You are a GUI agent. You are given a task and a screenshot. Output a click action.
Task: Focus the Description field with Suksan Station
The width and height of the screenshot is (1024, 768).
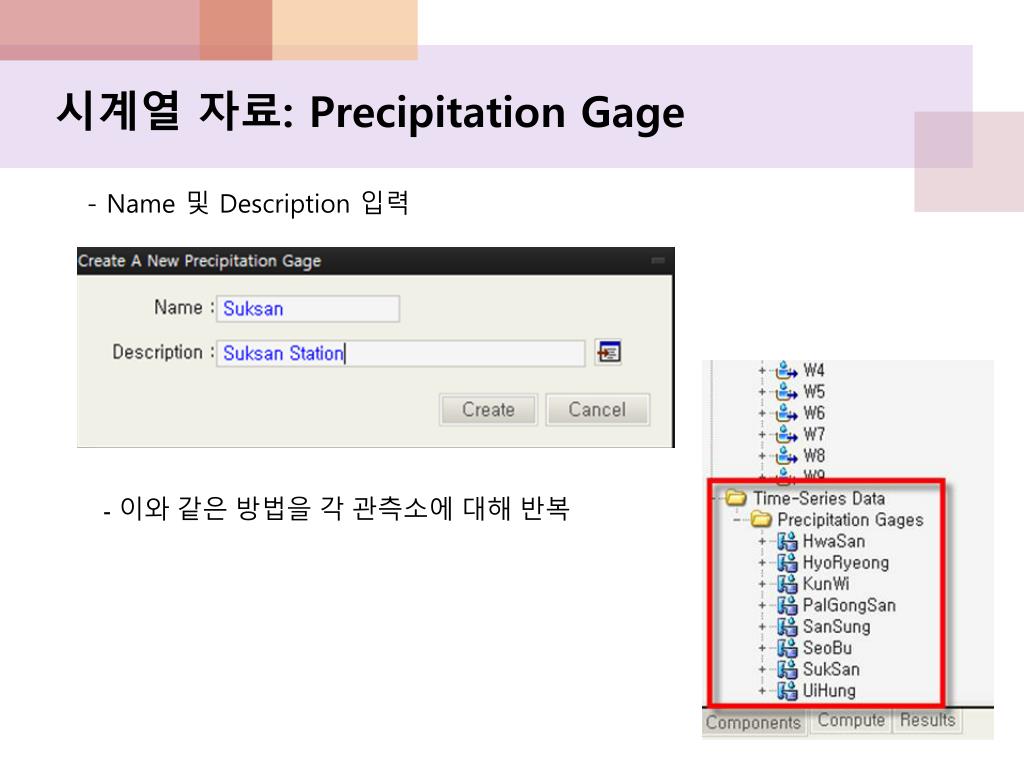pyautogui.click(x=400, y=353)
